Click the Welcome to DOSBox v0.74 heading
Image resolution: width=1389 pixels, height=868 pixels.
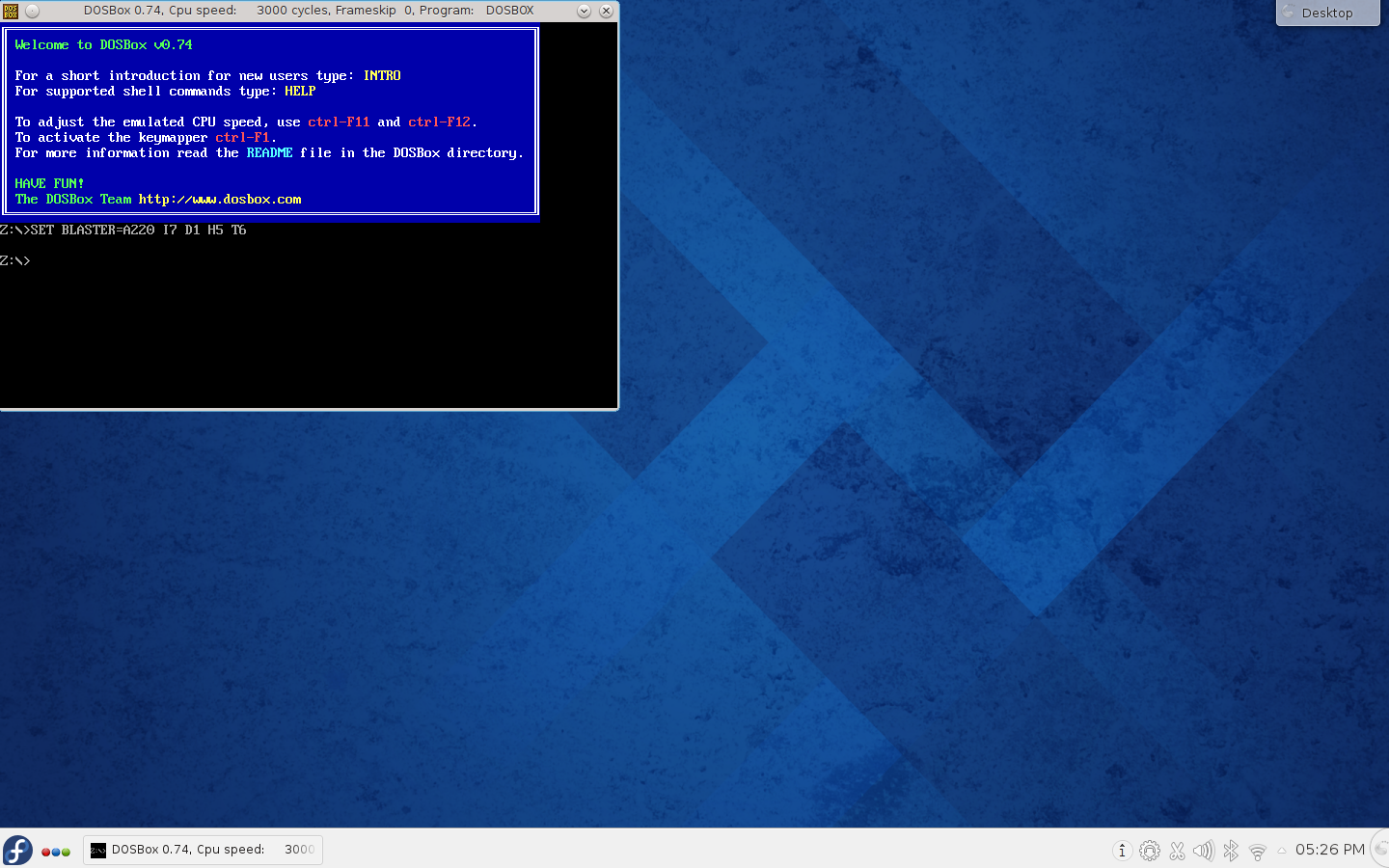tap(103, 44)
